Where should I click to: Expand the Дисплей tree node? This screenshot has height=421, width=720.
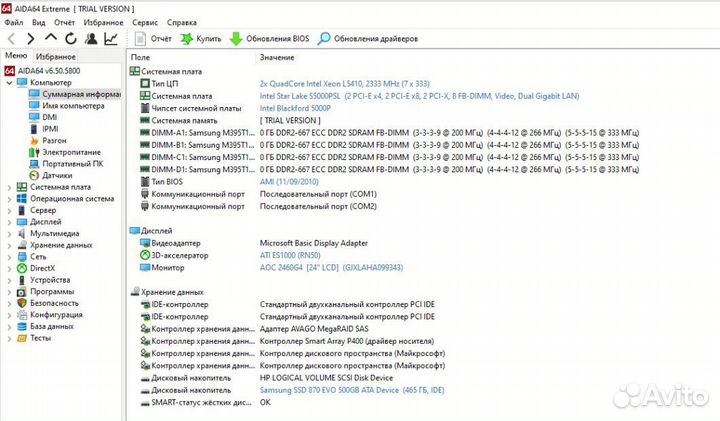[9, 222]
